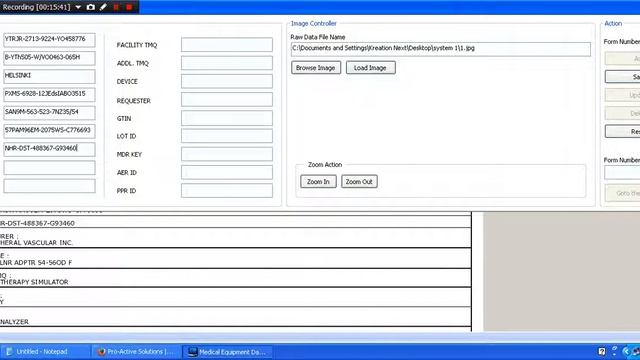This screenshot has height=360, width=640.
Task: Click the ADDL. TMQ input field
Action: tap(227, 63)
